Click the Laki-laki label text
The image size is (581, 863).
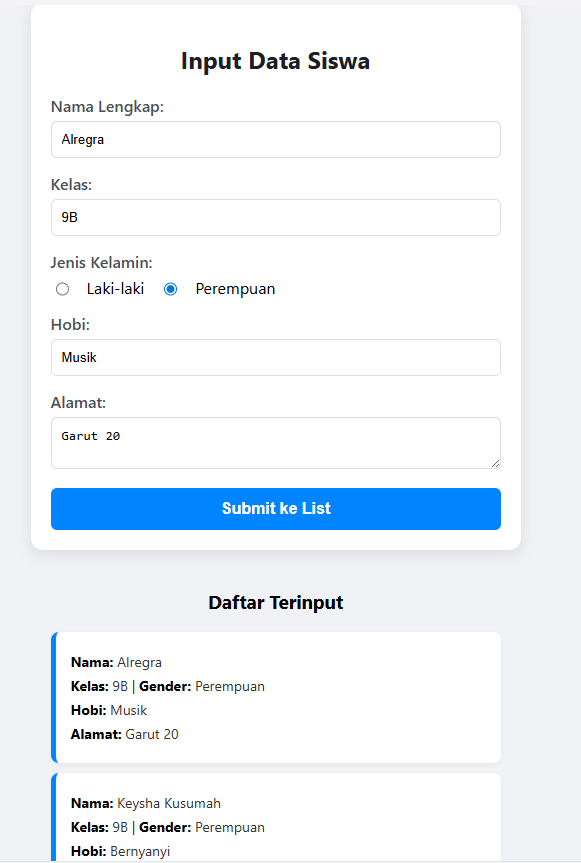point(115,289)
